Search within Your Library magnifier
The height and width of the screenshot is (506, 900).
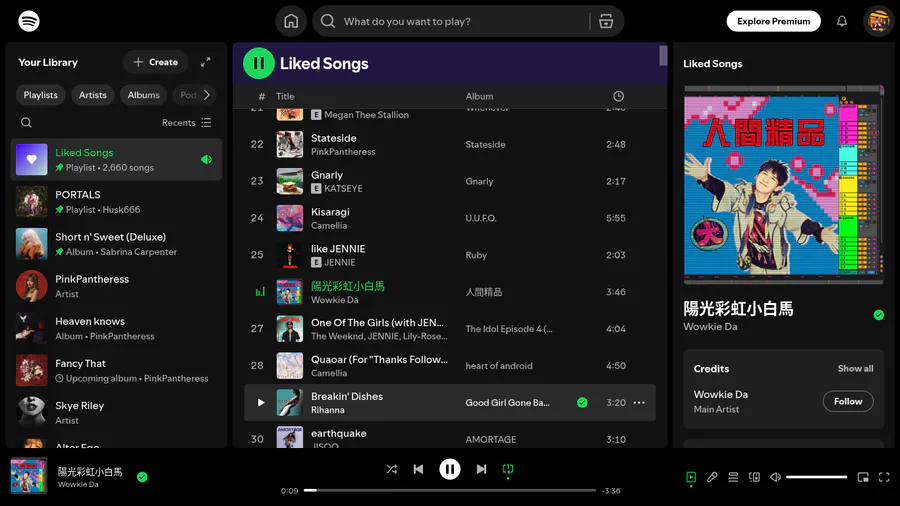coord(26,122)
